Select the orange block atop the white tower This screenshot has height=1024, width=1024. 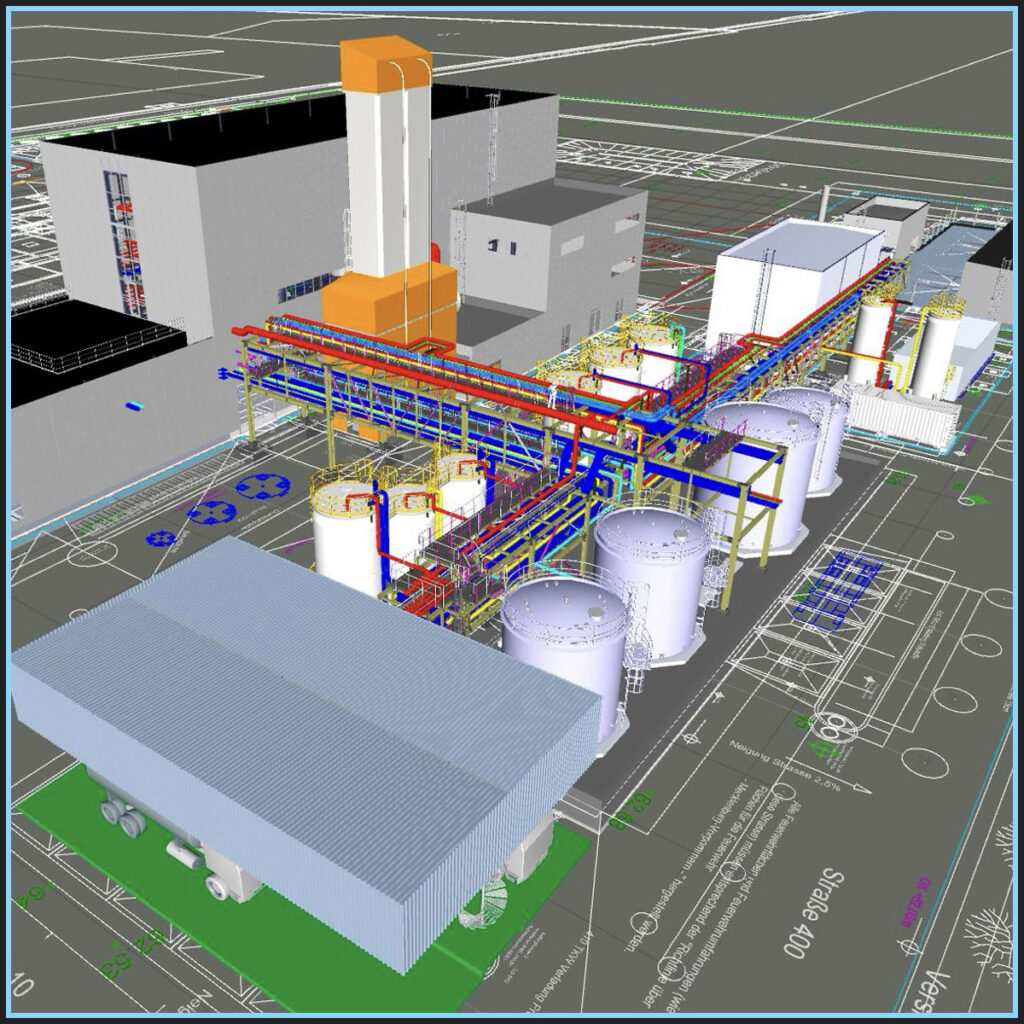(387, 63)
